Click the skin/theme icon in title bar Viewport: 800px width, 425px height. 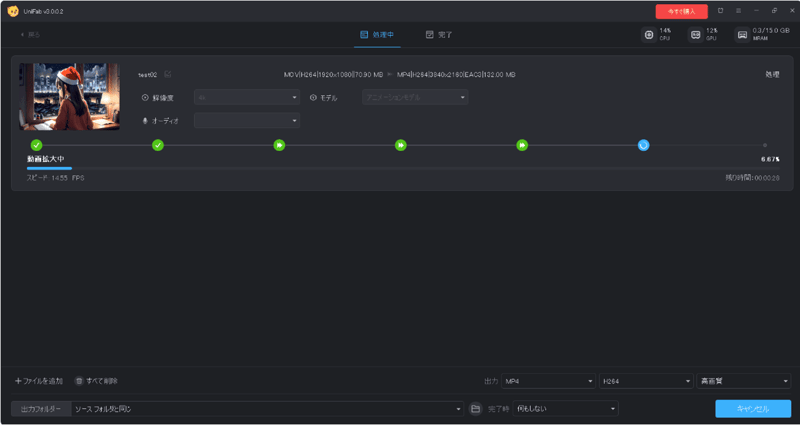(x=720, y=11)
